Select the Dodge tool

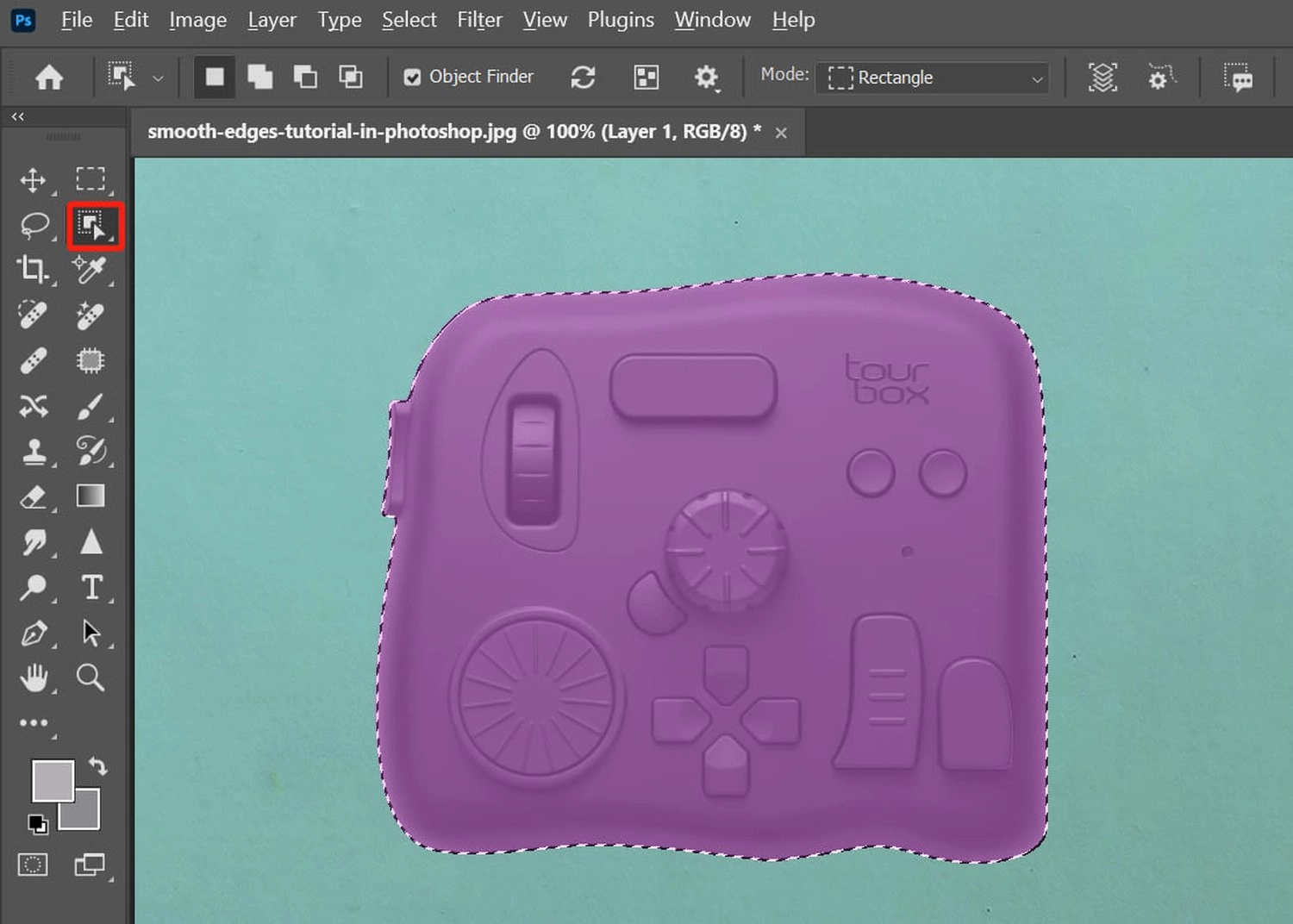[34, 587]
